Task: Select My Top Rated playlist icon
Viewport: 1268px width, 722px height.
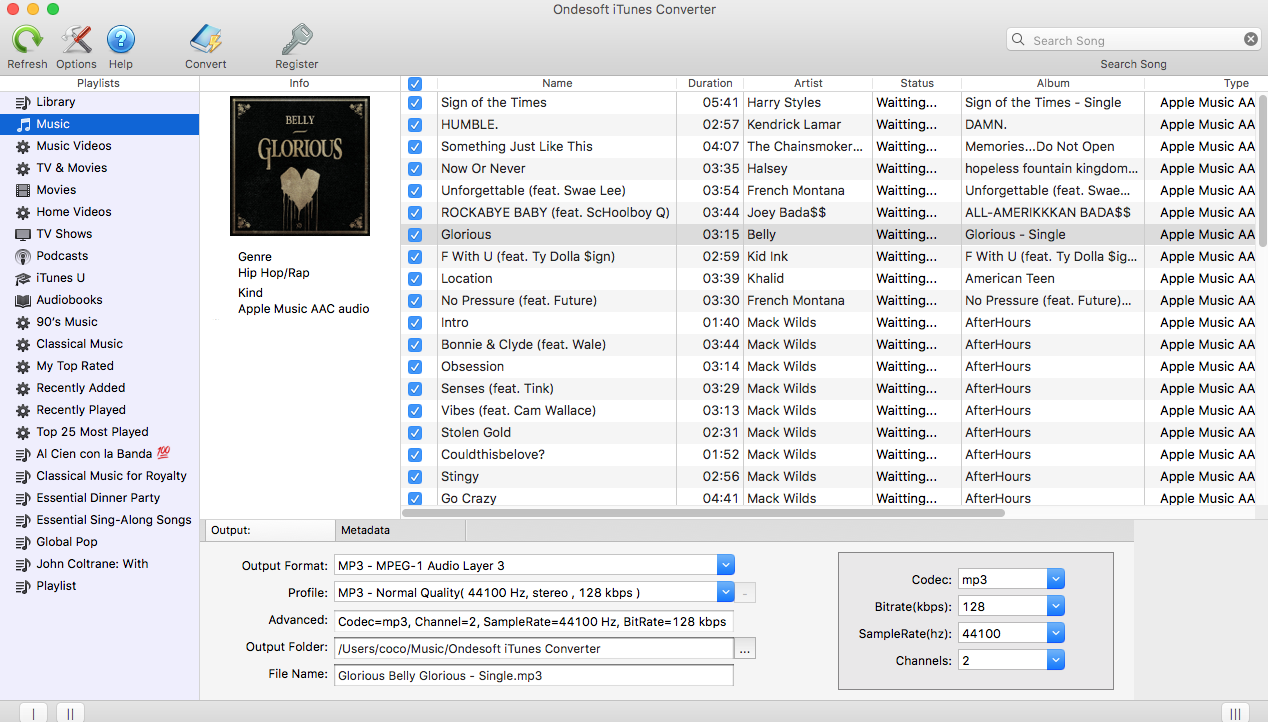Action: [23, 366]
